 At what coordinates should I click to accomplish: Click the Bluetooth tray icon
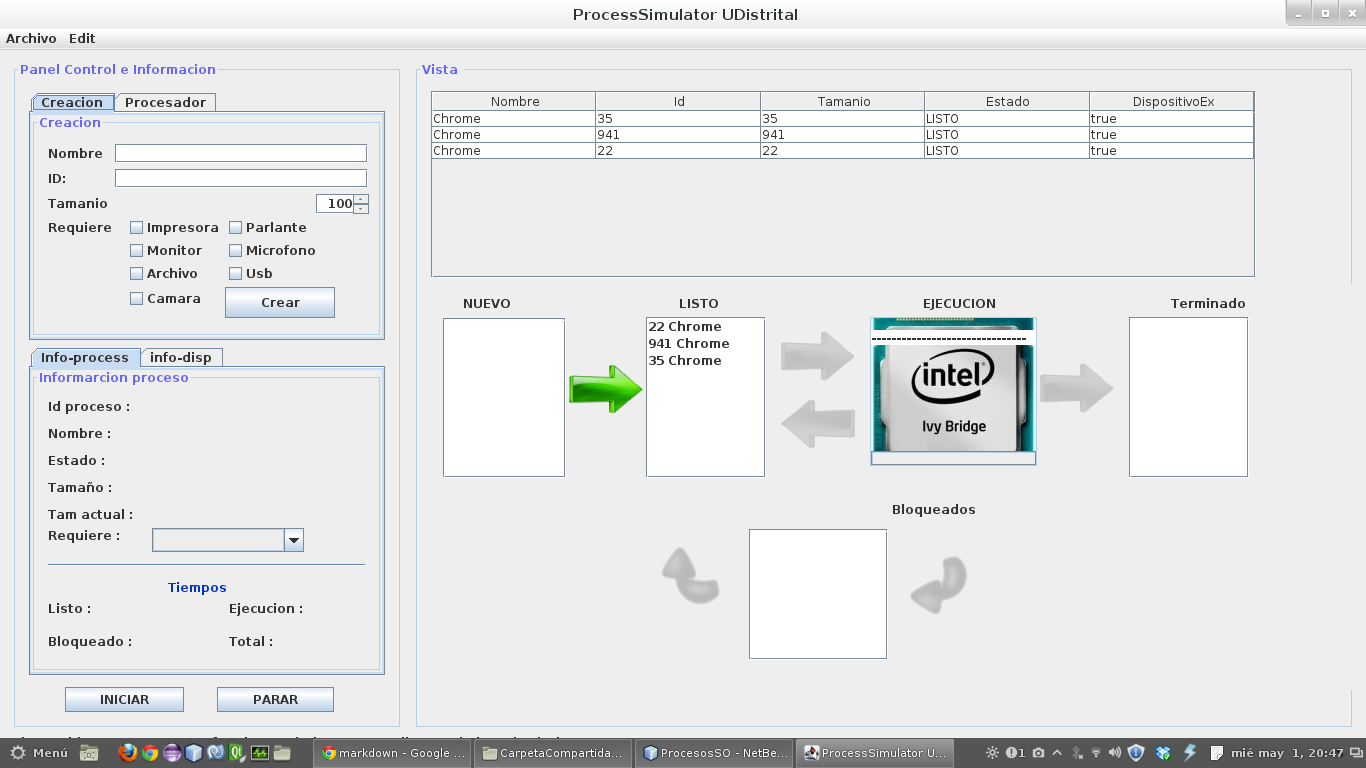[x=1077, y=753]
